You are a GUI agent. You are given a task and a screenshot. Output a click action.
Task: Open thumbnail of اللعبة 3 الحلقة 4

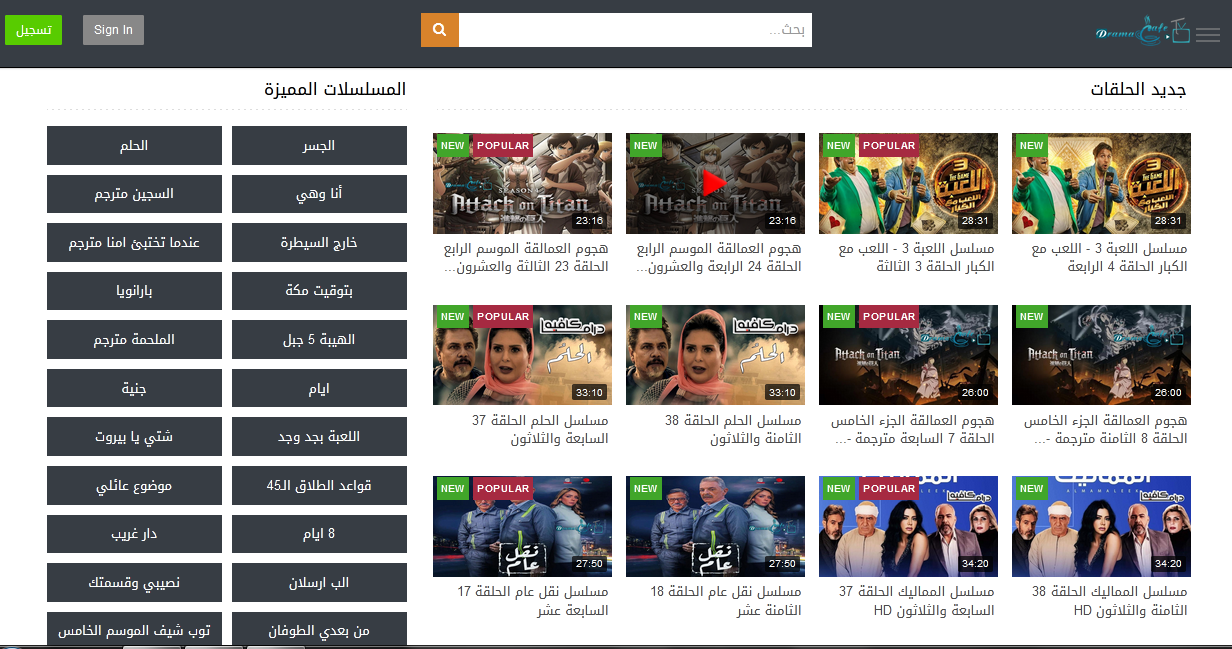[x=1101, y=183]
